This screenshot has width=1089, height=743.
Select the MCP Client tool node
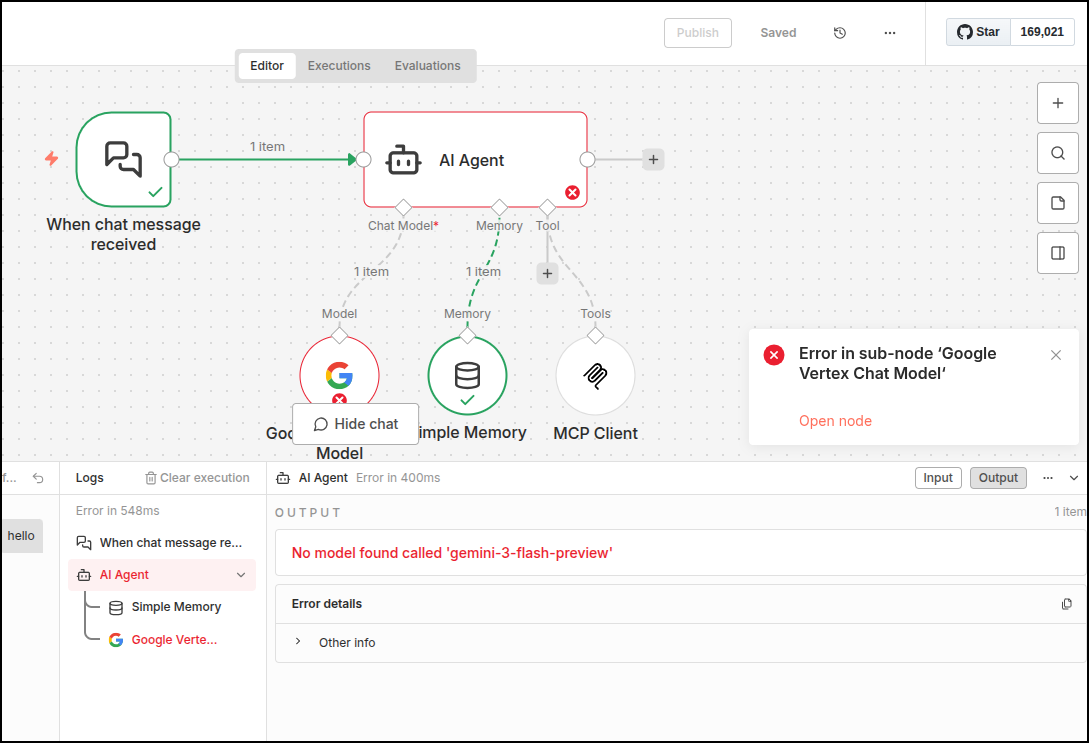(595, 375)
